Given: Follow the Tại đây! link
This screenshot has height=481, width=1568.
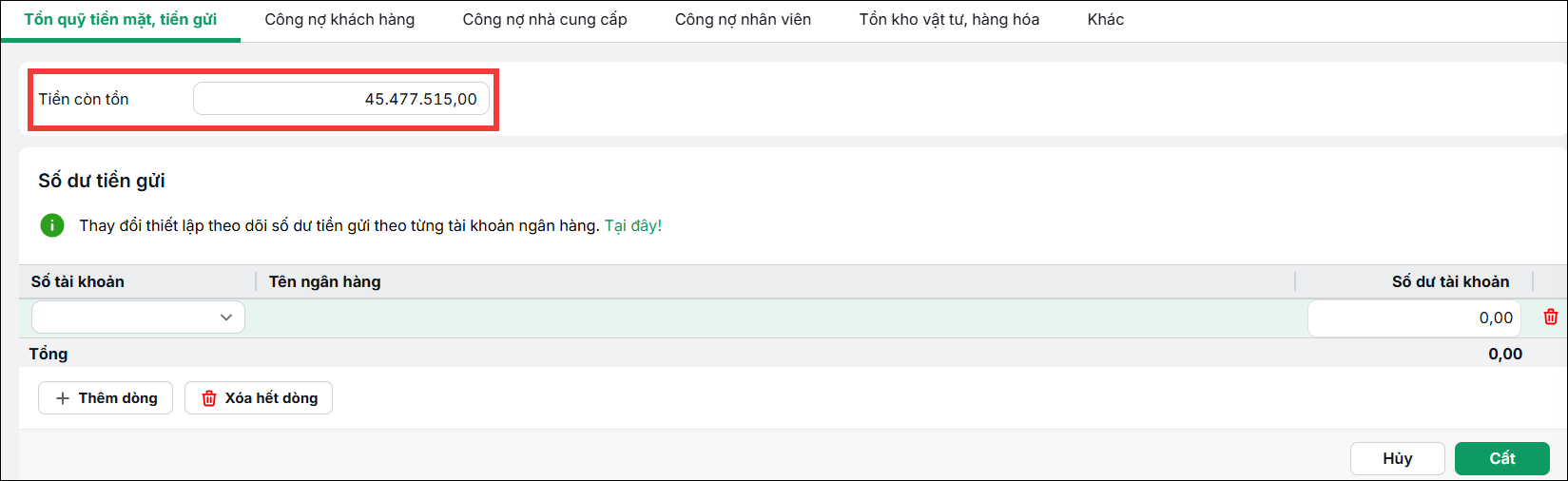Looking at the screenshot, I should [633, 226].
